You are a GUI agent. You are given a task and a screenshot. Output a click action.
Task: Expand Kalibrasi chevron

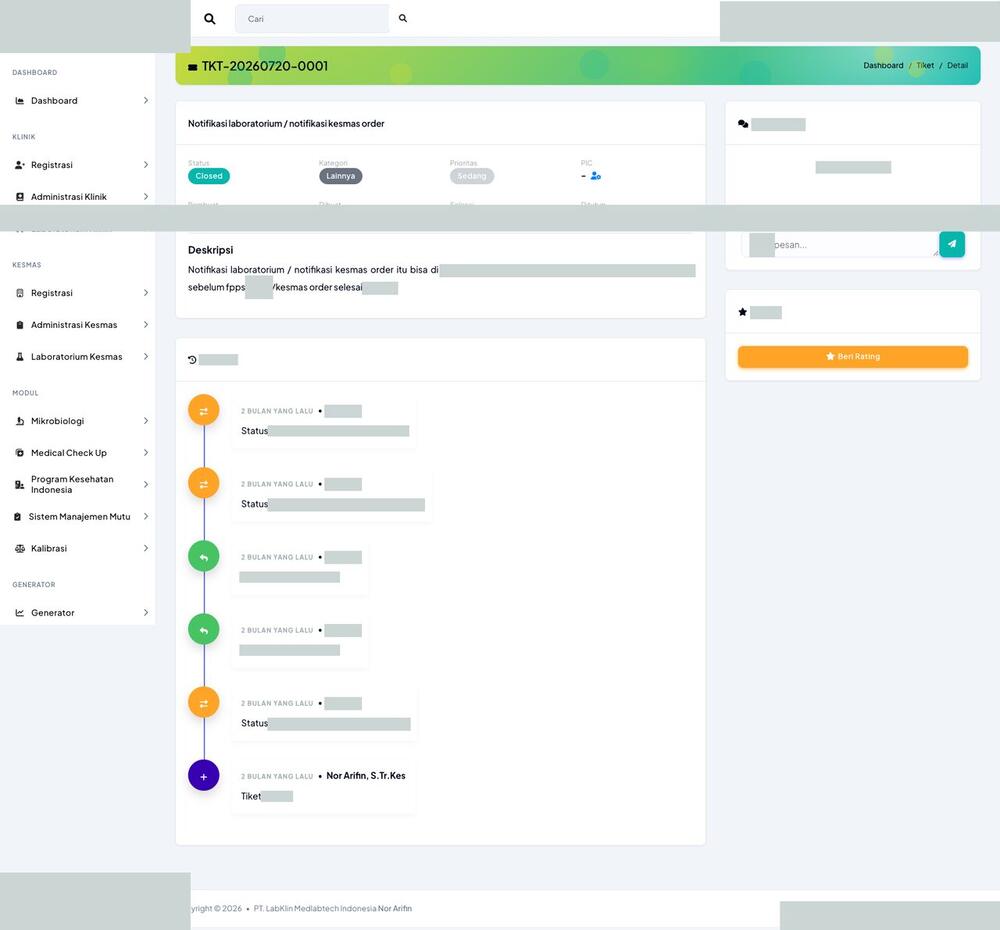tap(145, 549)
